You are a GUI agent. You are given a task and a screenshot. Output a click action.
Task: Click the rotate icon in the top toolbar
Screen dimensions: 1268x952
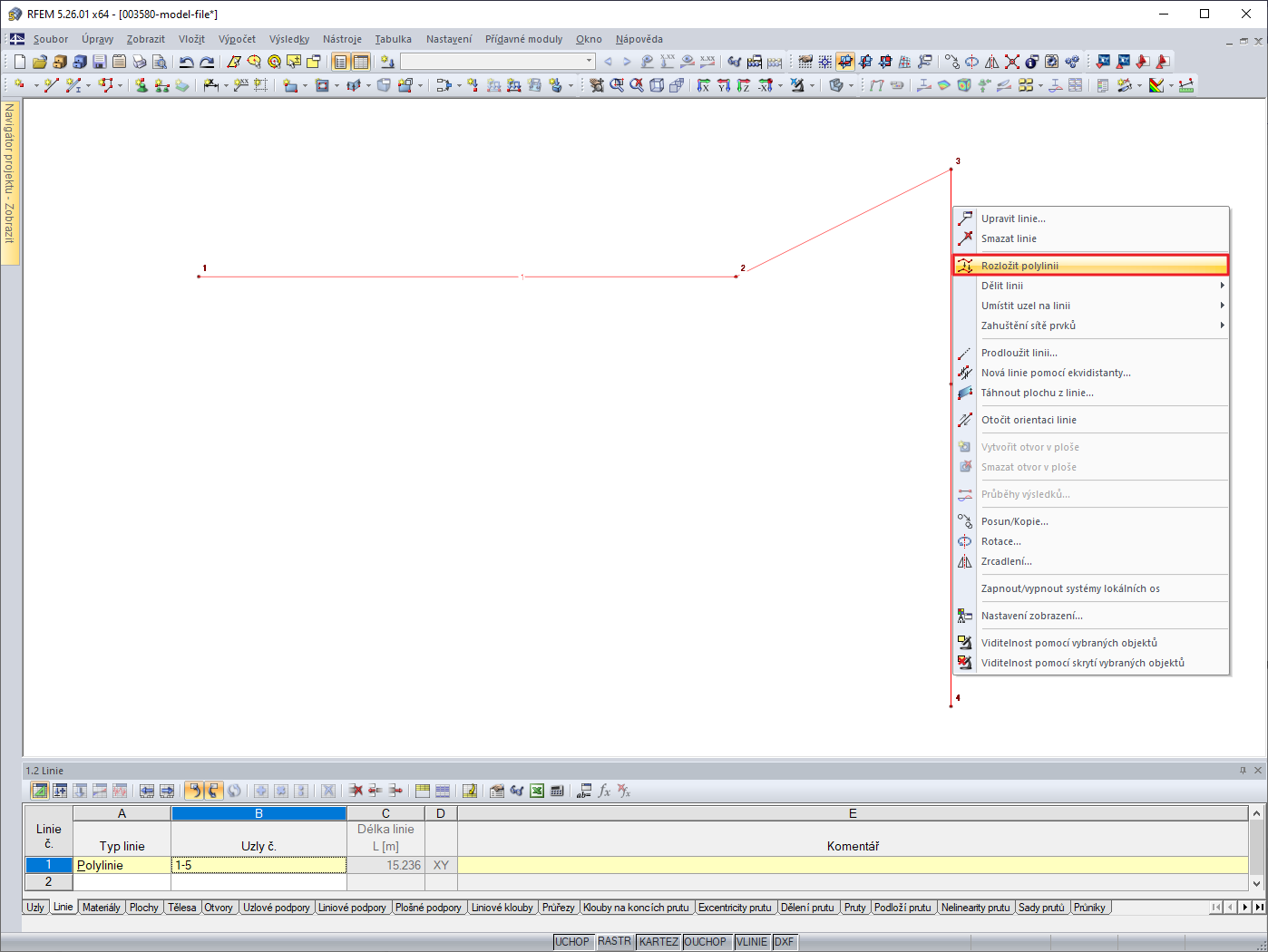pos(972,62)
